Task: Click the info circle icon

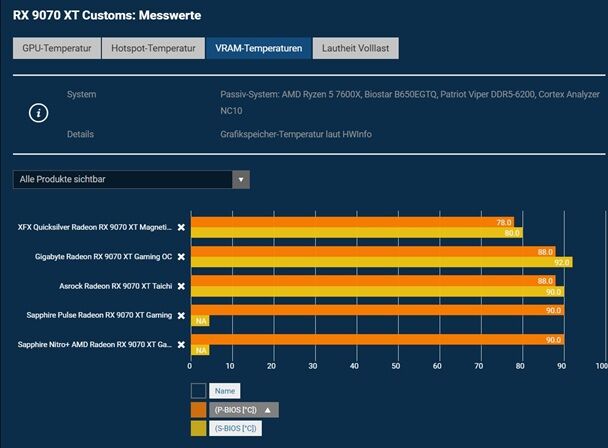Action: 38,113
